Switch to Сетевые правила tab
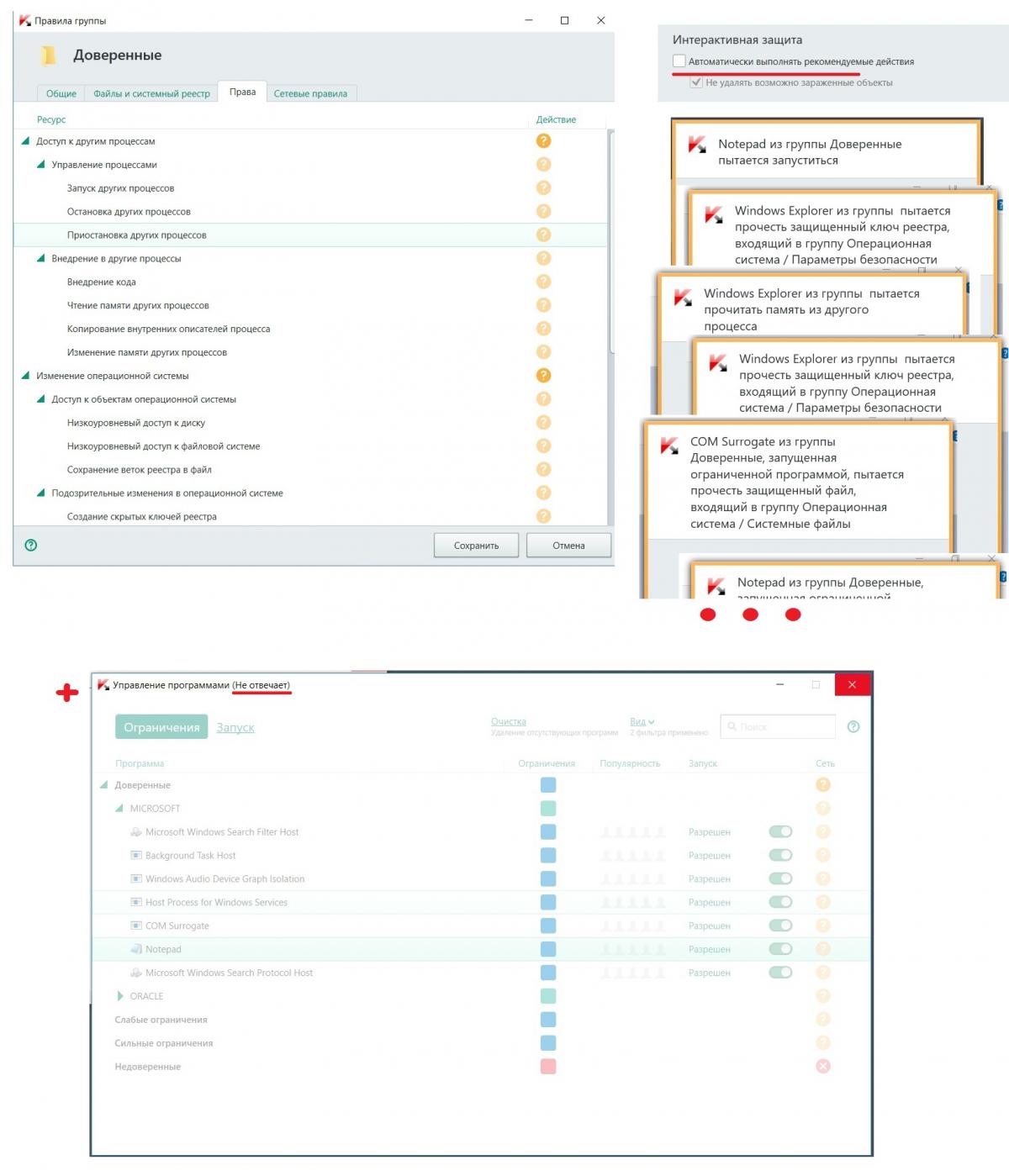 coord(310,93)
